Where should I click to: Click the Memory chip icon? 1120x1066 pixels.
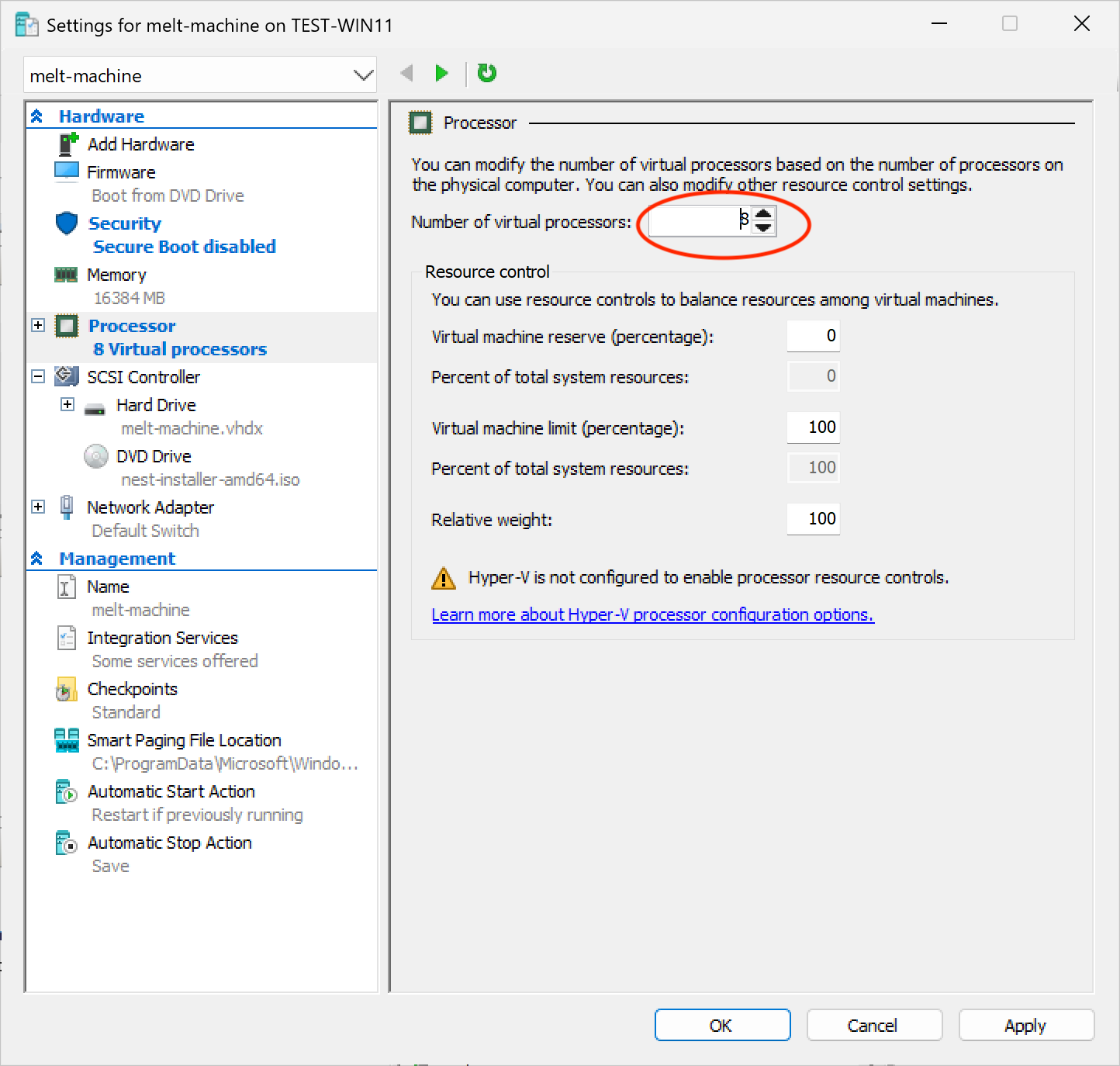point(66,274)
